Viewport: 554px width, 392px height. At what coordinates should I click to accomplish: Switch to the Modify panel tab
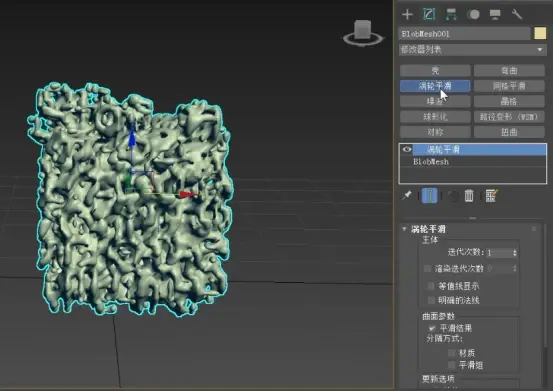(x=429, y=14)
